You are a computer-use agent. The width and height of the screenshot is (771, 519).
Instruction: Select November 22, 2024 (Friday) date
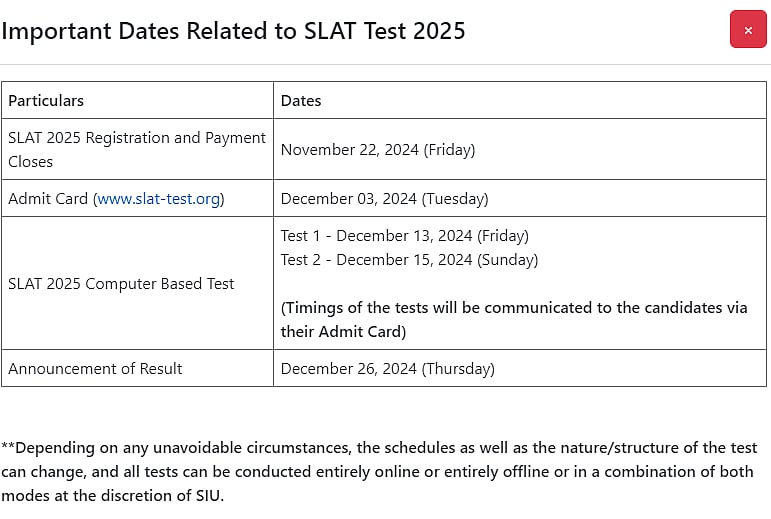pyautogui.click(x=378, y=149)
